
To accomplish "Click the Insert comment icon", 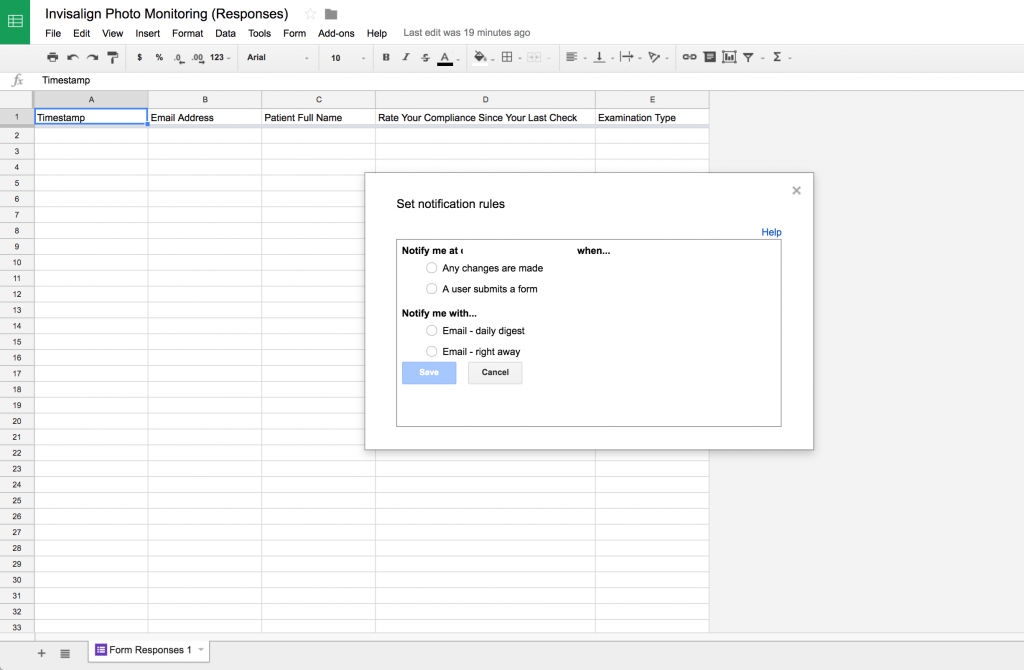I will 710,57.
